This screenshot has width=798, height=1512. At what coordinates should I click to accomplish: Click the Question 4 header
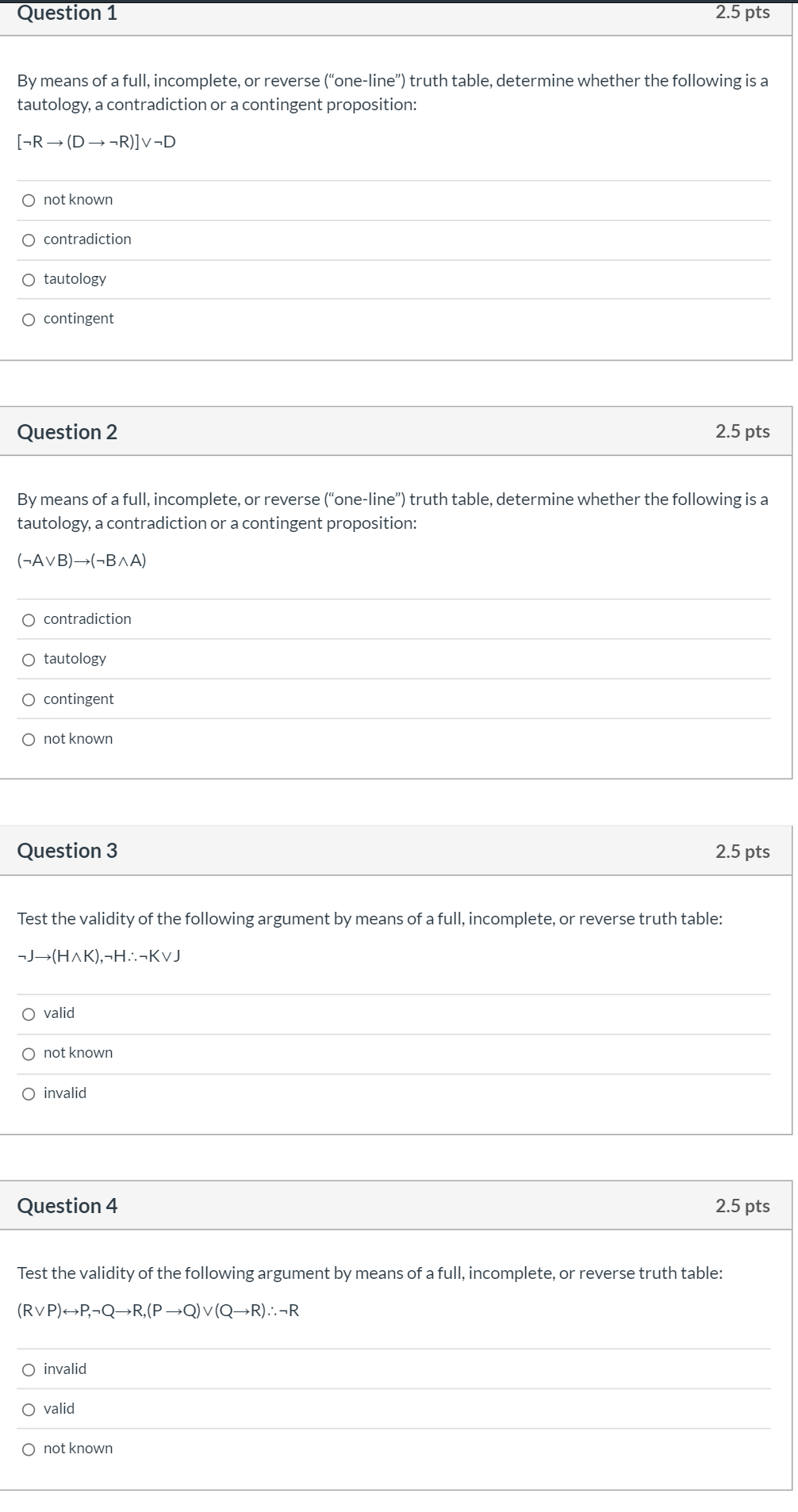(x=68, y=1206)
